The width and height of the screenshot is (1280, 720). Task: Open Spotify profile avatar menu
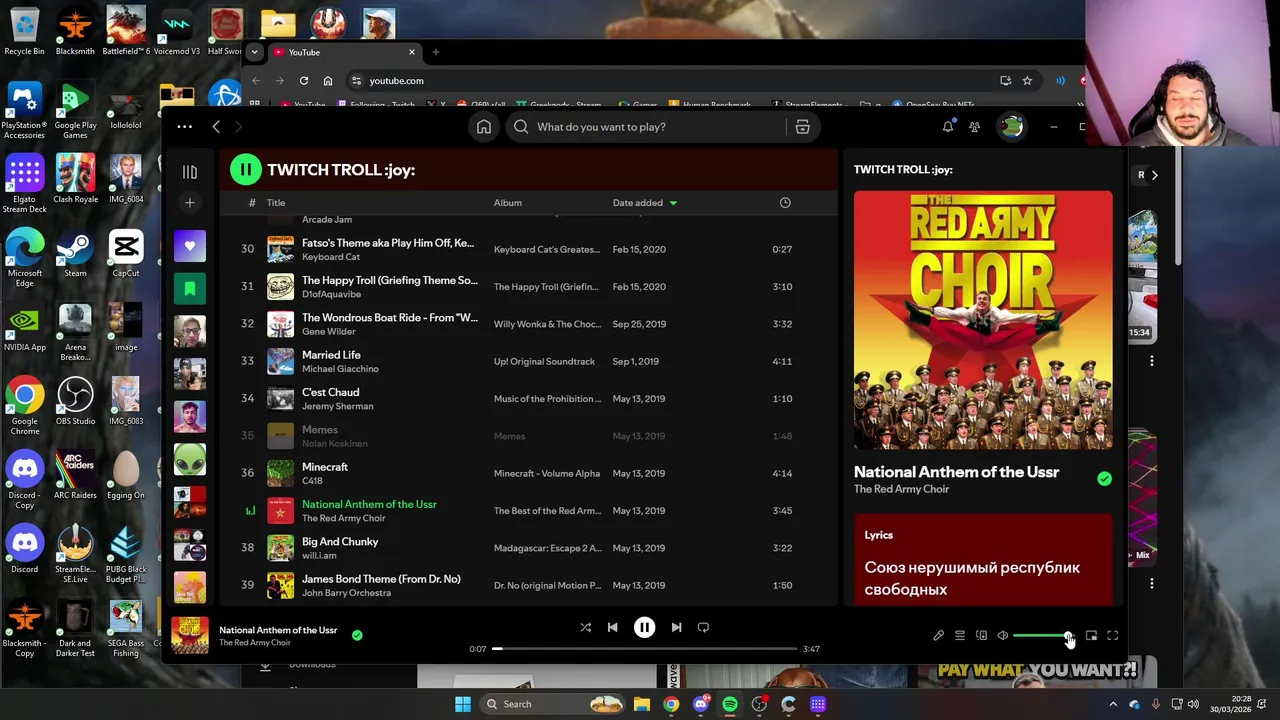(x=1012, y=127)
